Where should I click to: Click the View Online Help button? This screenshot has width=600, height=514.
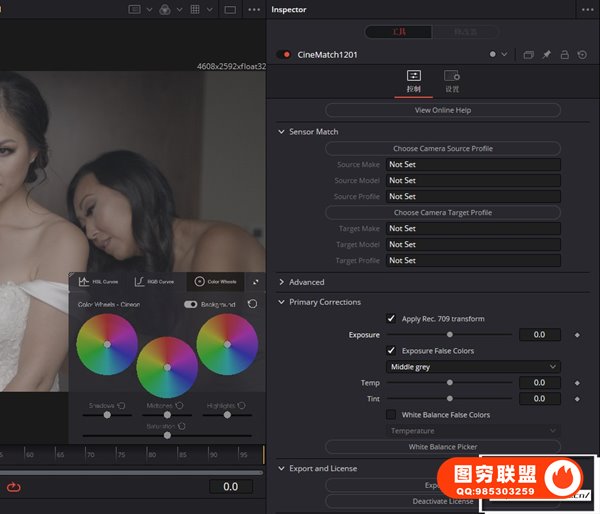(442, 110)
